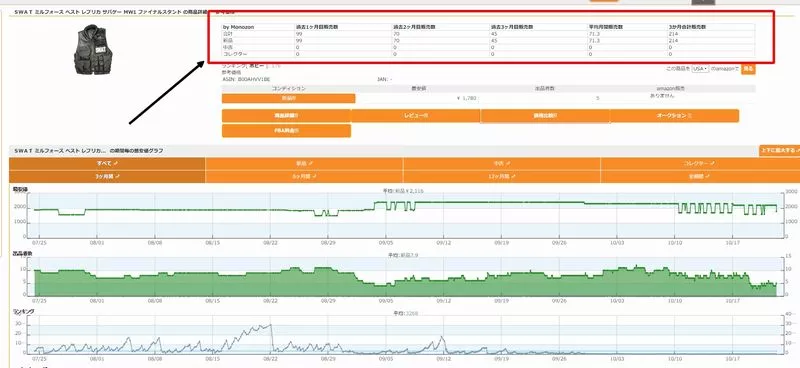Click the 過去2ヶ月目販売数 column header
Viewport: 800px width, 368px height.
tap(413, 27)
